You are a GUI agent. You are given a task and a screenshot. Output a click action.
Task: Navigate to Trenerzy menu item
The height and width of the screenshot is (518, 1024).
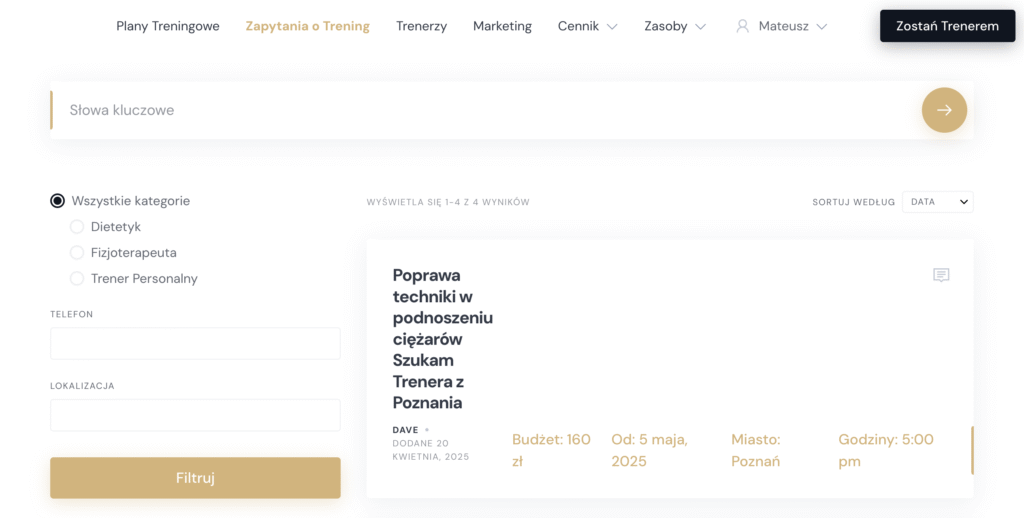[x=421, y=26]
